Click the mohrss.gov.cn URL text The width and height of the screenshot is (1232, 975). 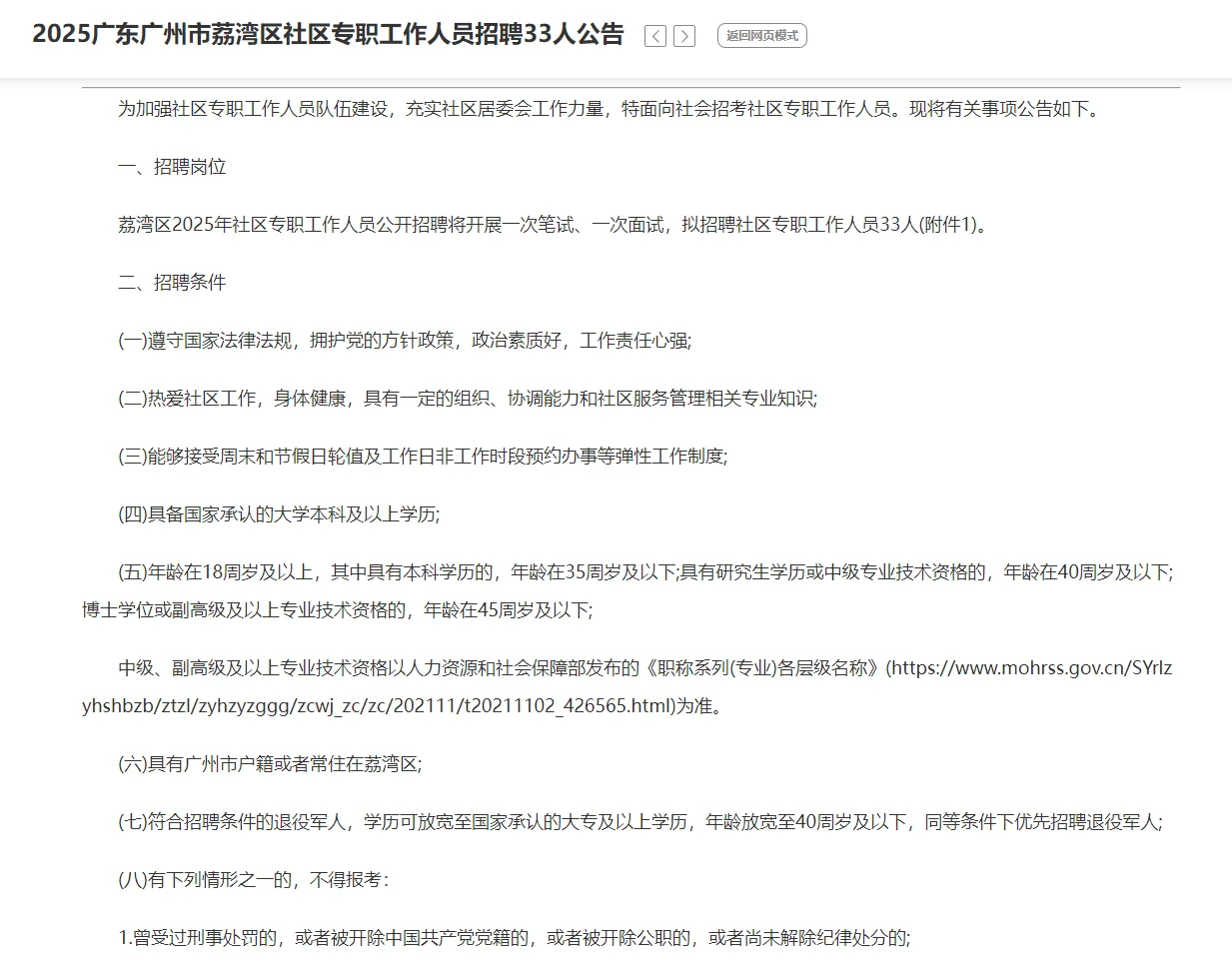(x=626, y=686)
